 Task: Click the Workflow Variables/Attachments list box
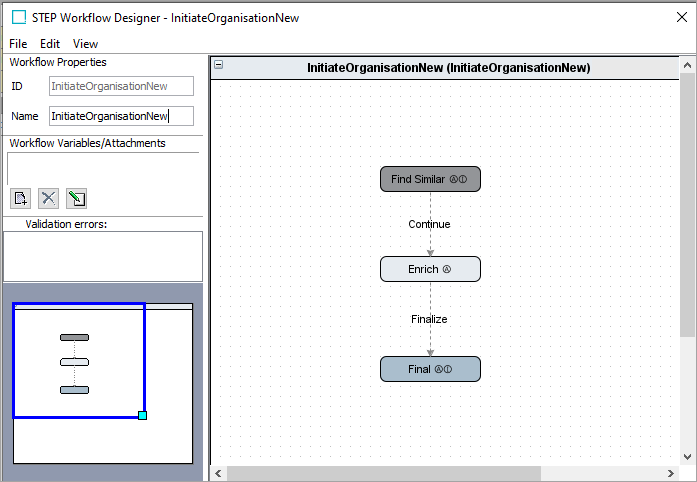(104, 168)
